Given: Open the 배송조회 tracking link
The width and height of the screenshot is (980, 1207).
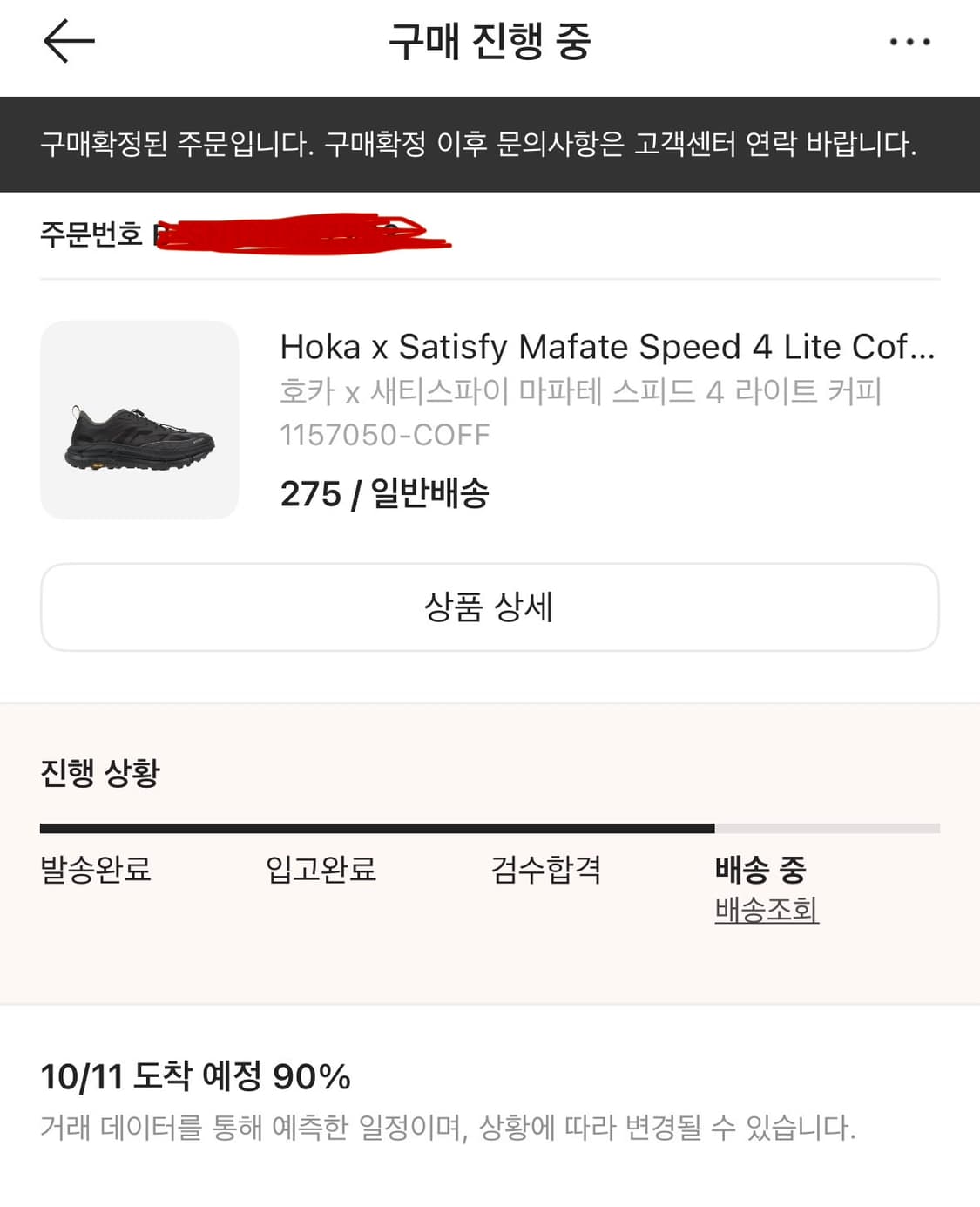Looking at the screenshot, I should tap(766, 910).
